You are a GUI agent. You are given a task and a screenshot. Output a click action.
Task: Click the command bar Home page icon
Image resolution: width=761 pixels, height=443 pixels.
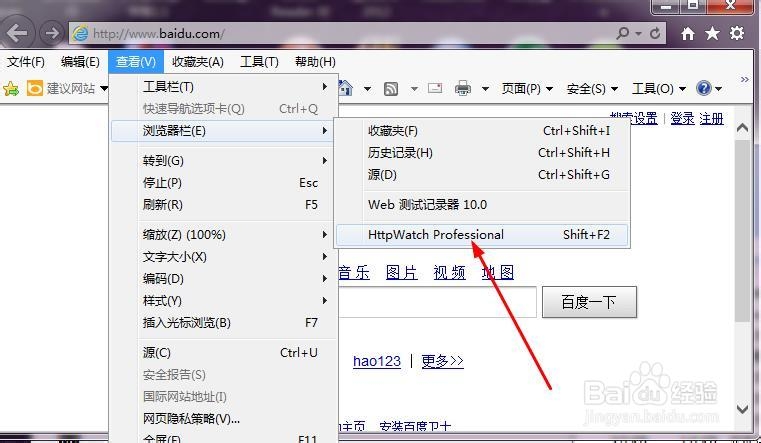(346, 88)
